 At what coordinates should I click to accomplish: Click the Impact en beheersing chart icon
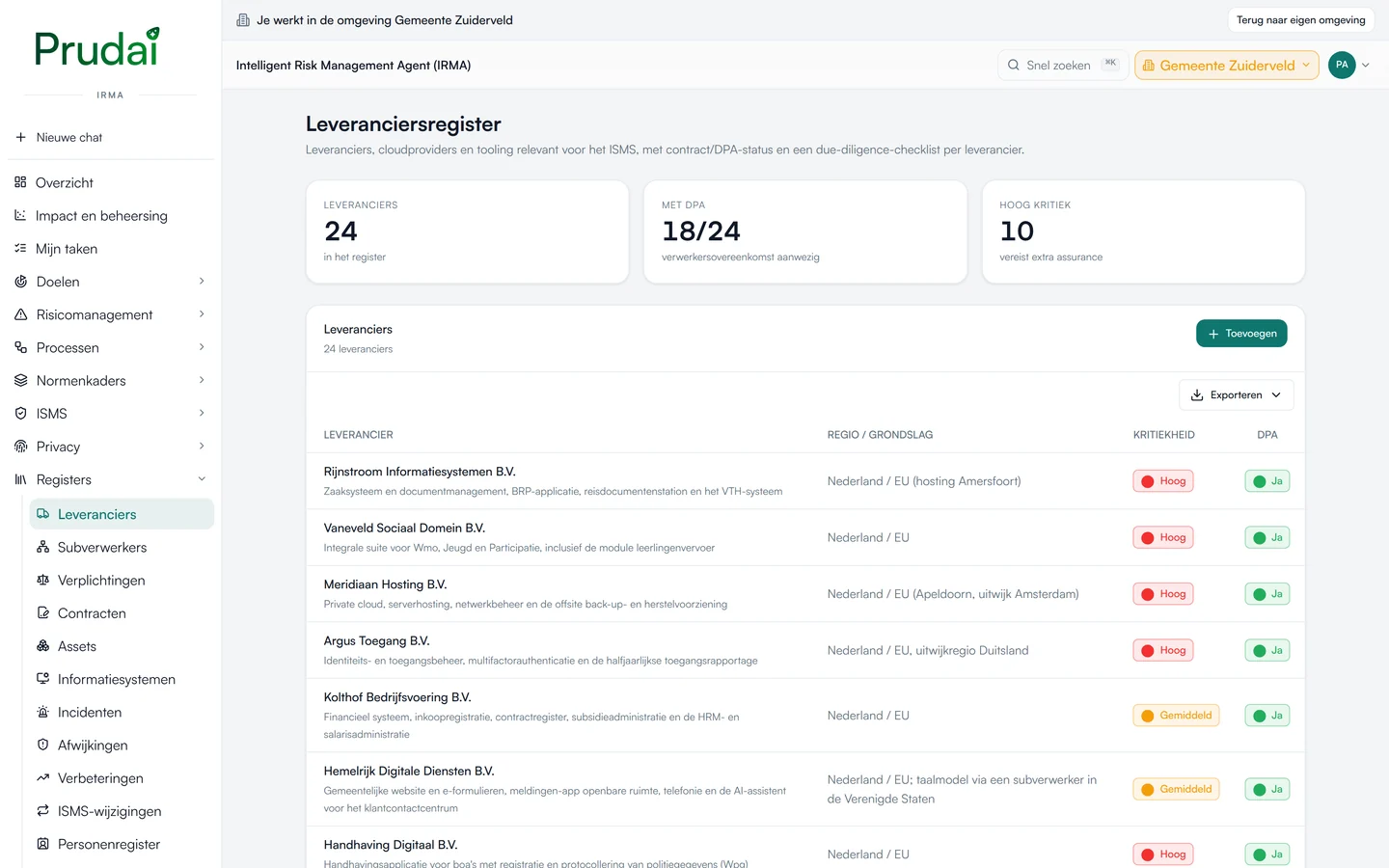pyautogui.click(x=20, y=215)
